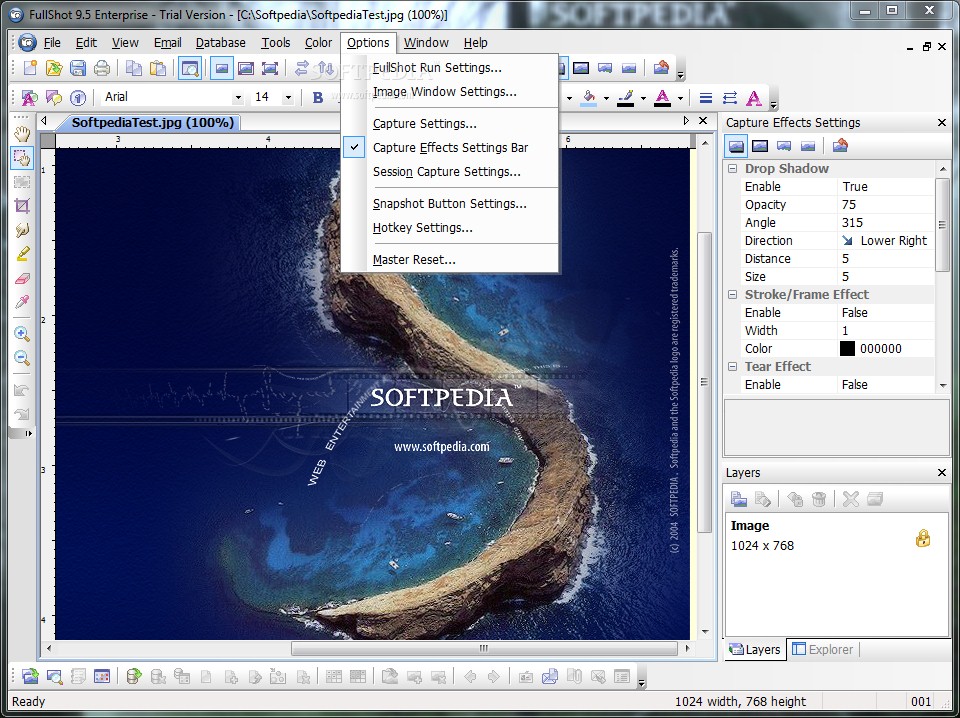The width and height of the screenshot is (960, 718).
Task: Click the line style icon
Action: [x=706, y=97]
